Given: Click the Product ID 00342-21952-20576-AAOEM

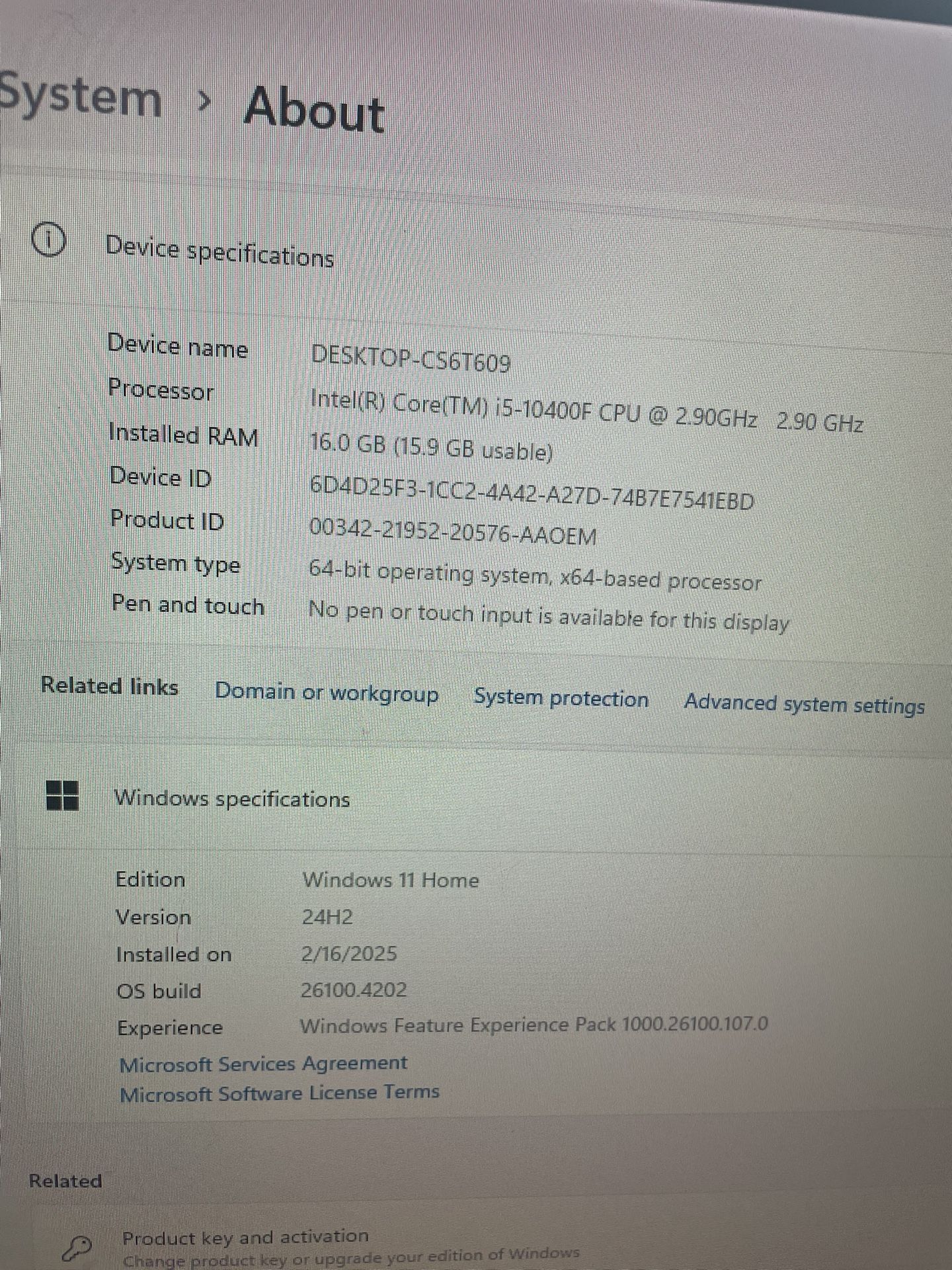Looking at the screenshot, I should 453,531.
